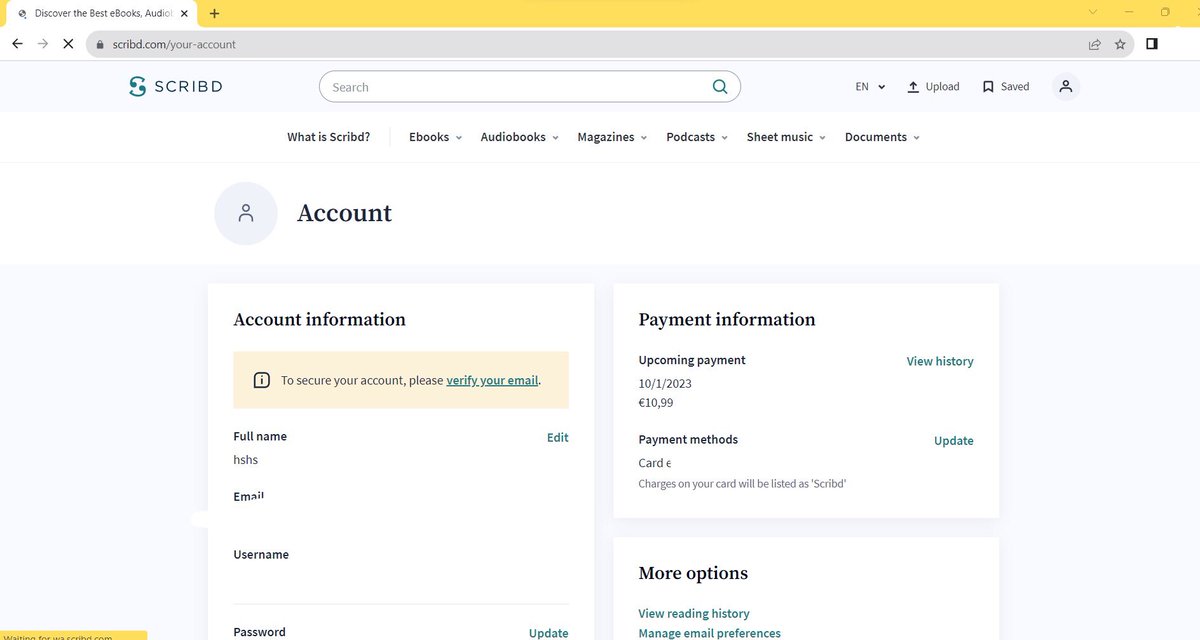Open a new tab with plus button

(x=215, y=13)
